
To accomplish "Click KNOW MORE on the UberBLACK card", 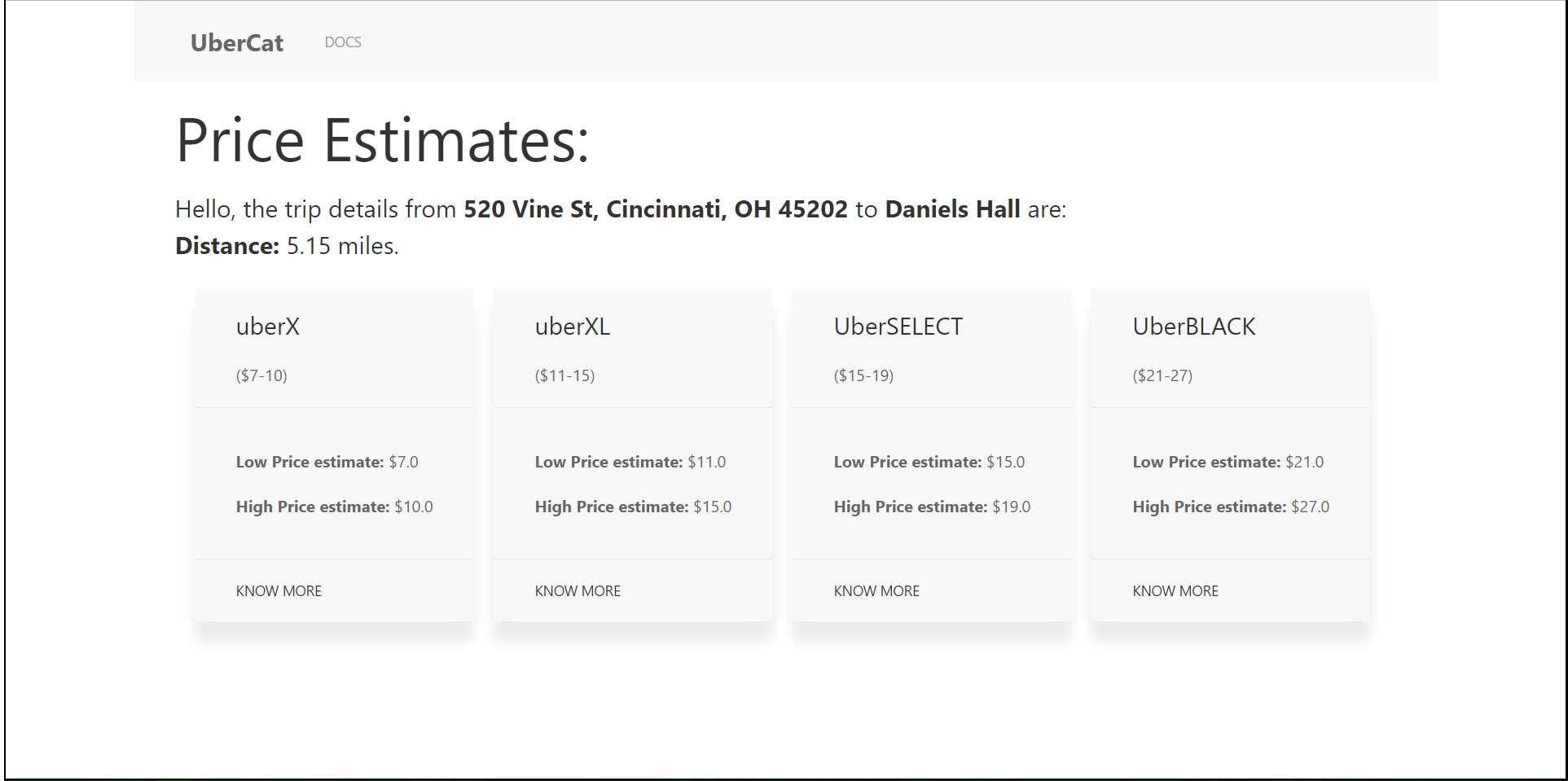I will pyautogui.click(x=1175, y=591).
